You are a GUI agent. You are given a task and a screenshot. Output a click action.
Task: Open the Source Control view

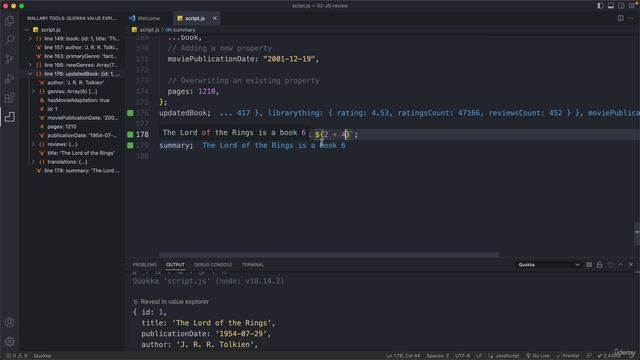(9, 59)
